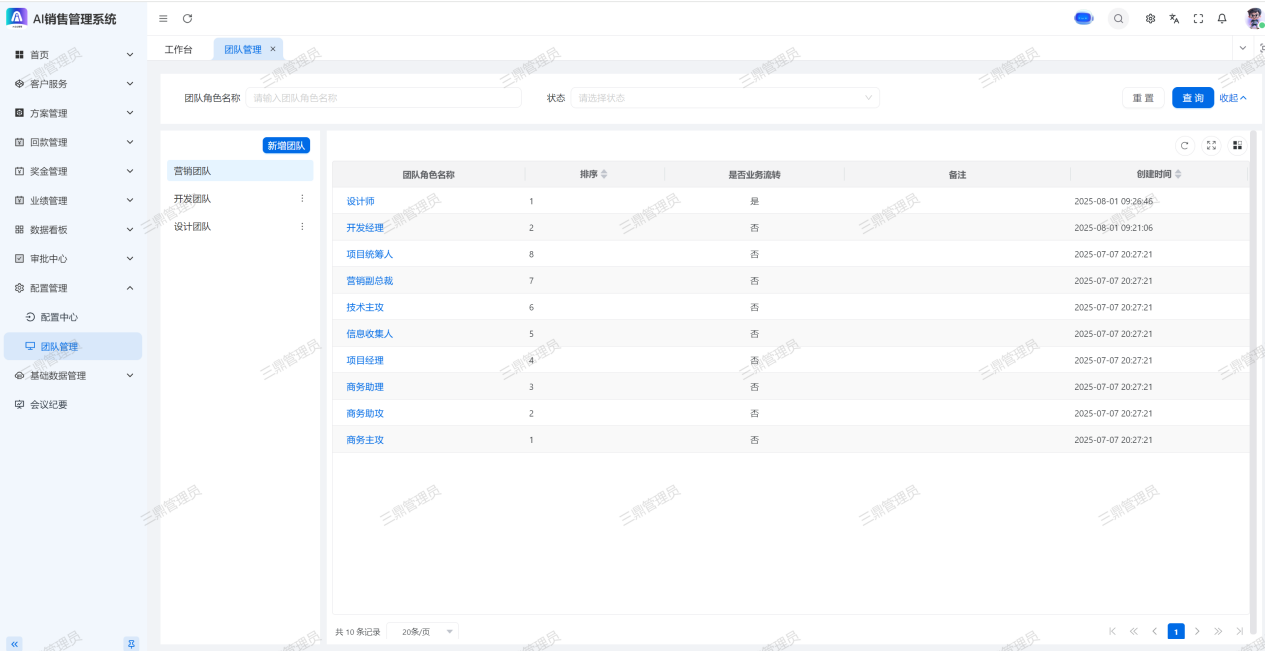Open 配置中心 in the sidebar
The image size is (1265, 651).
(x=58, y=317)
